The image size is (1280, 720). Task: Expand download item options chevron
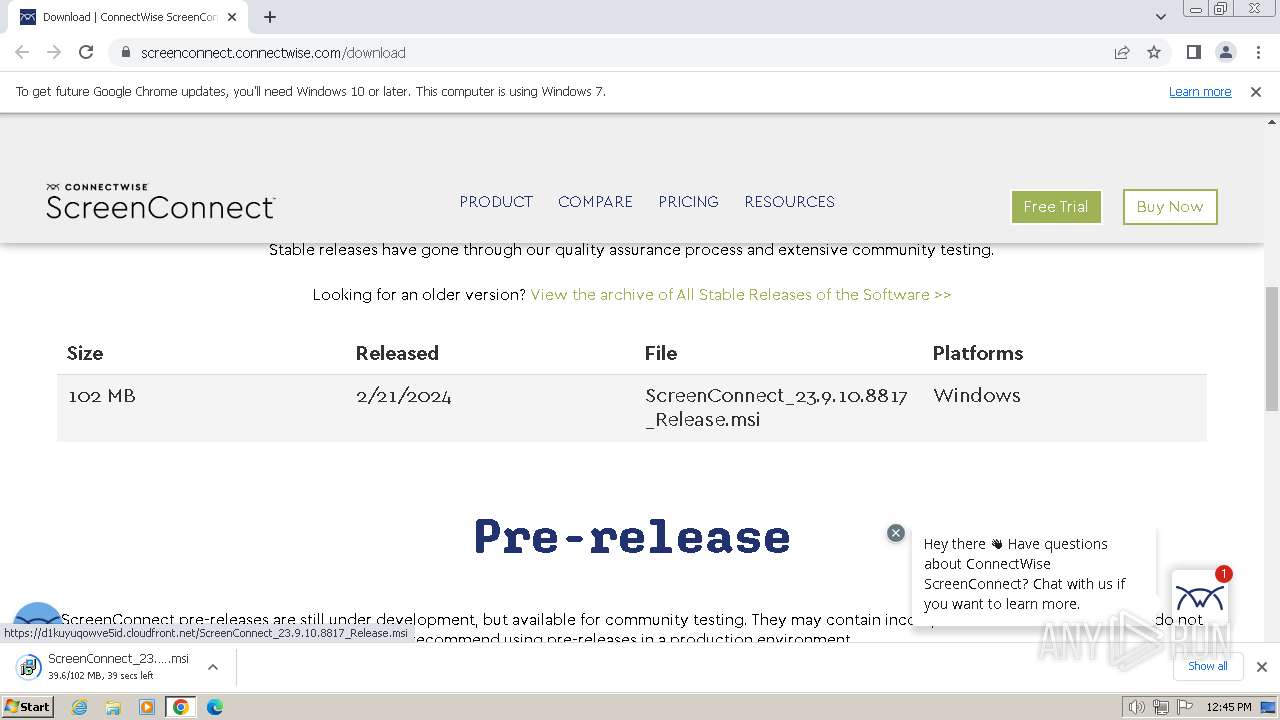212,667
